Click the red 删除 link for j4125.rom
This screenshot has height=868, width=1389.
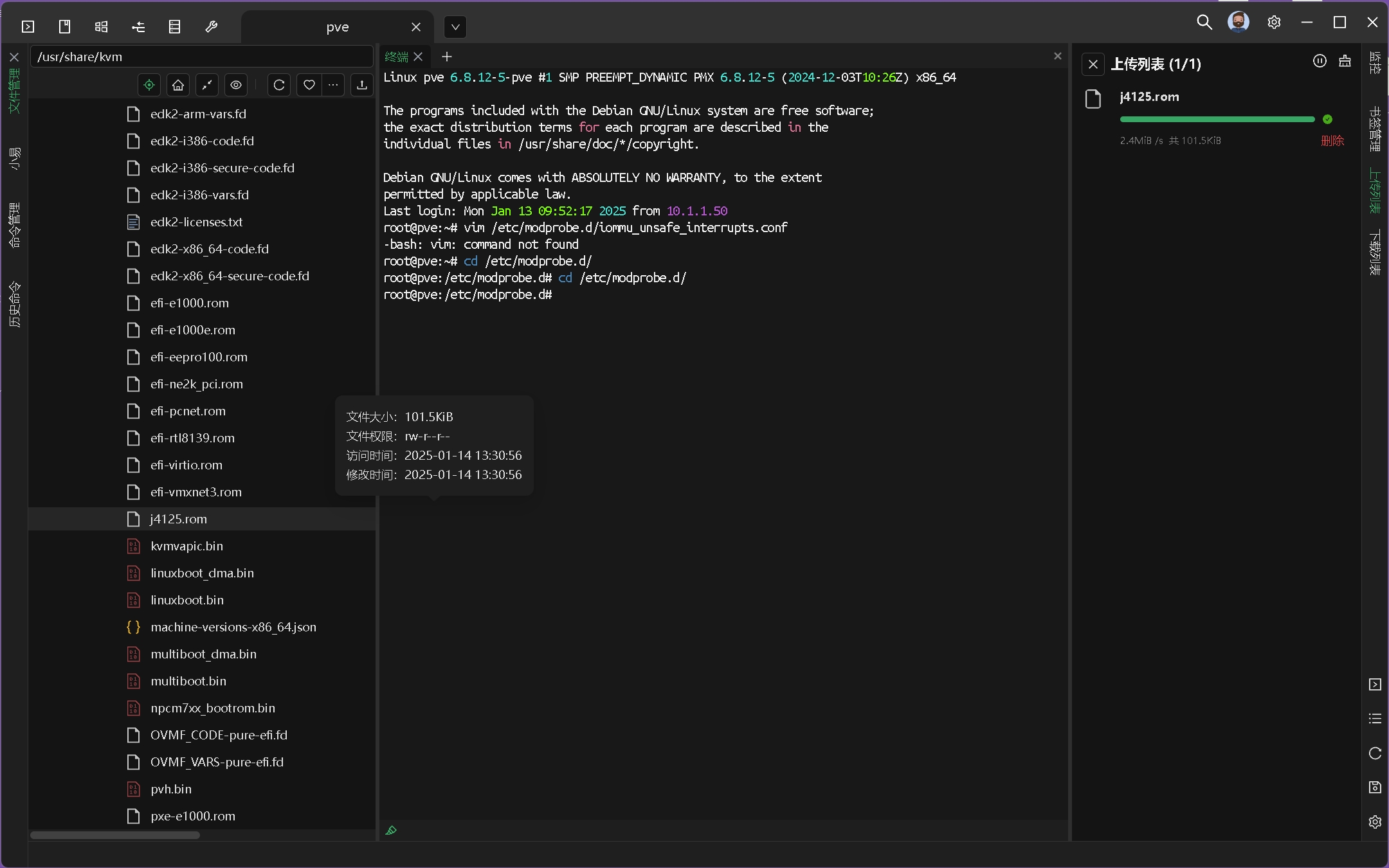tap(1332, 140)
